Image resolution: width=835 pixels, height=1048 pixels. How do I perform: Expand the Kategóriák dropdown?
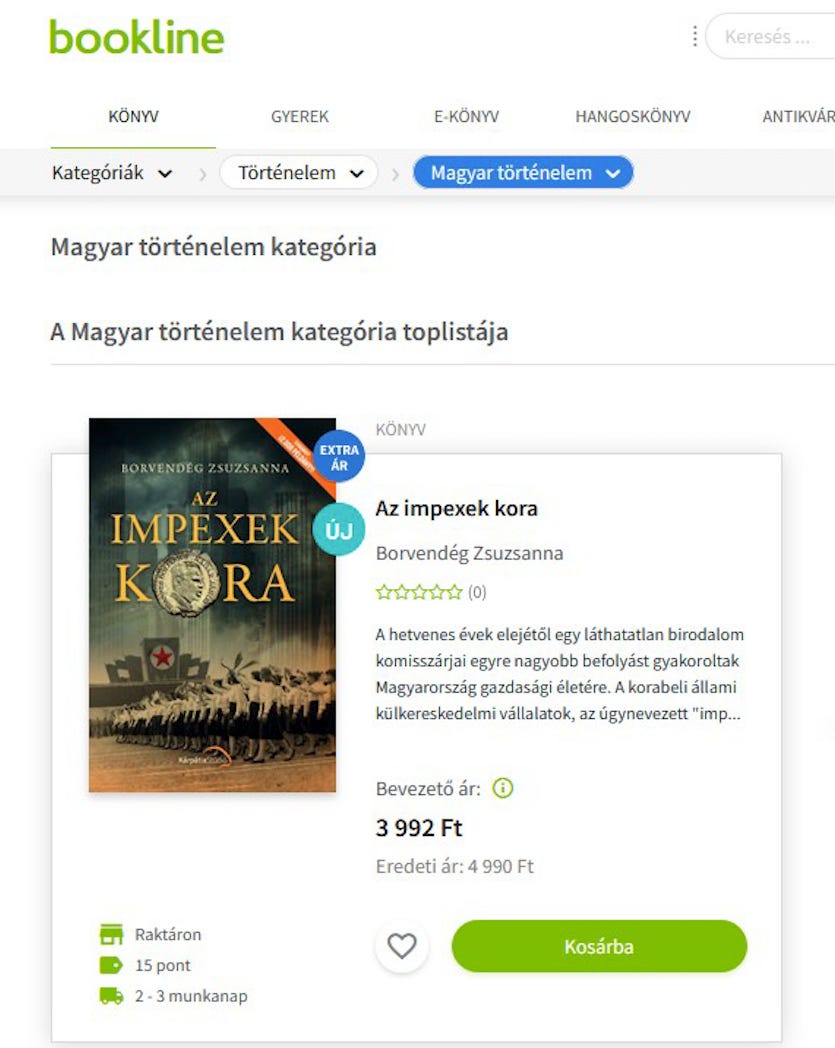click(112, 173)
